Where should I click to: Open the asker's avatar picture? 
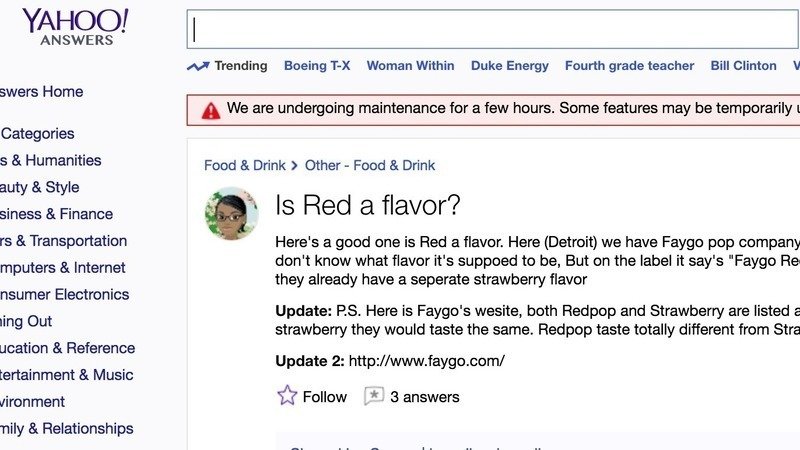click(x=232, y=213)
